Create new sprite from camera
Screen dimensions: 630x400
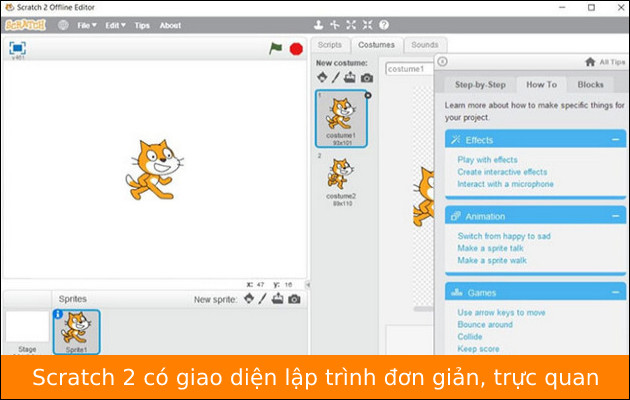294,299
